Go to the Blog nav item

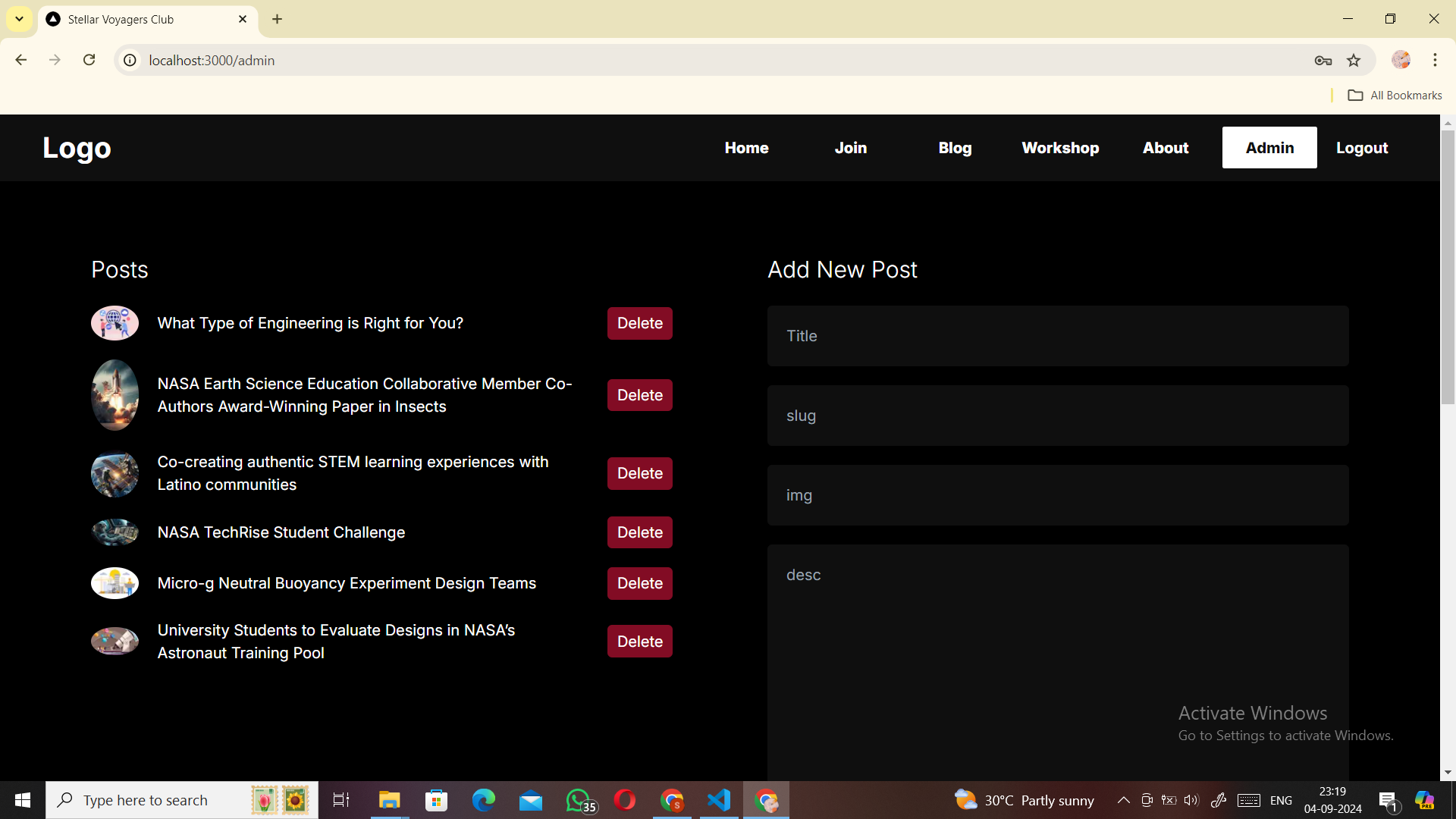point(955,148)
